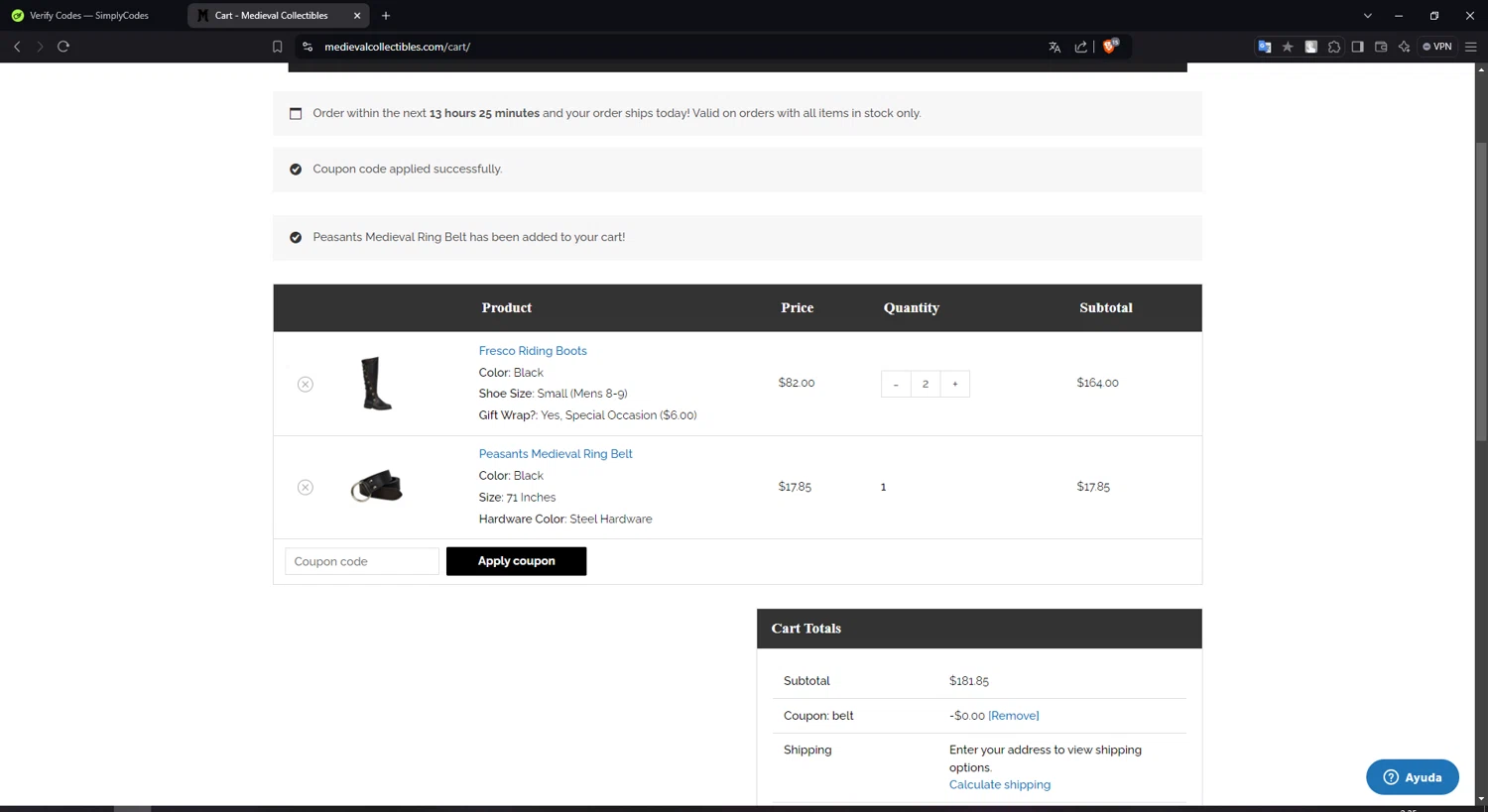The height and width of the screenshot is (812, 1488).
Task: Open the Brave Wallet icon
Action: pos(1381,47)
